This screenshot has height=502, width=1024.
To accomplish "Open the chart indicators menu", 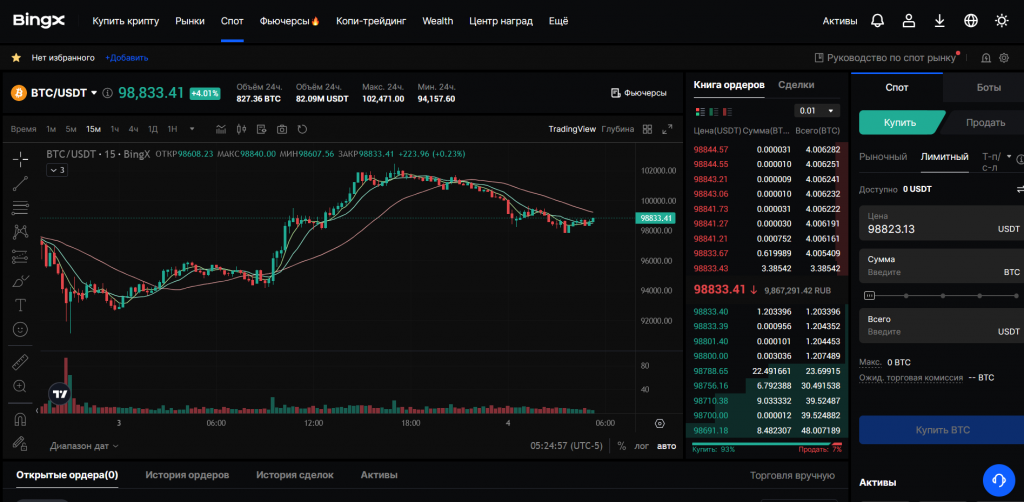I will tap(221, 129).
